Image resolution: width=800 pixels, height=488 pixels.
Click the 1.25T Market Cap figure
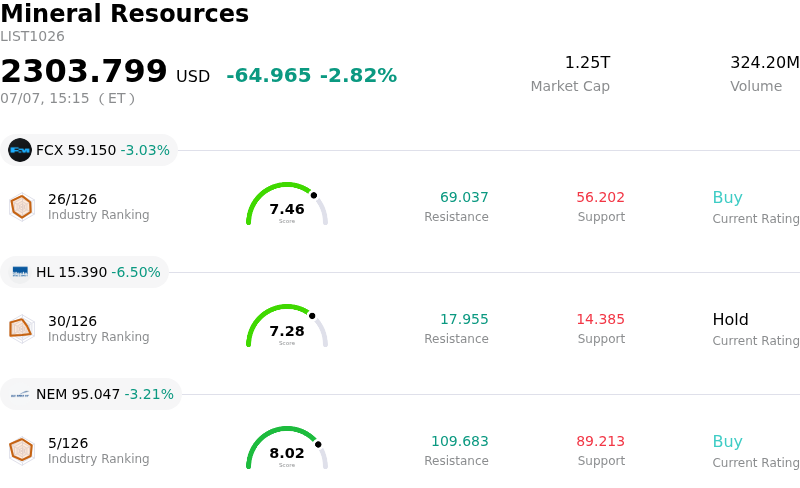click(x=587, y=62)
